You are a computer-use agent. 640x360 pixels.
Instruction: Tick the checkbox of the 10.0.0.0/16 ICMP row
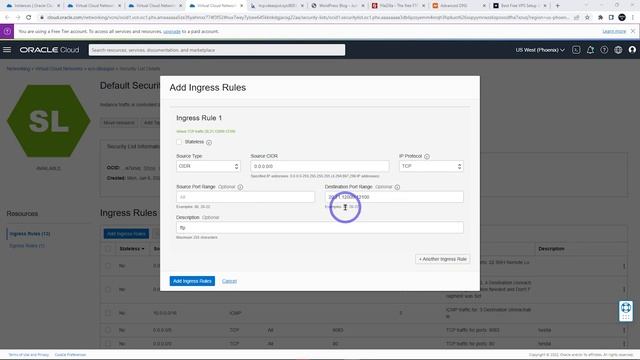click(108, 313)
